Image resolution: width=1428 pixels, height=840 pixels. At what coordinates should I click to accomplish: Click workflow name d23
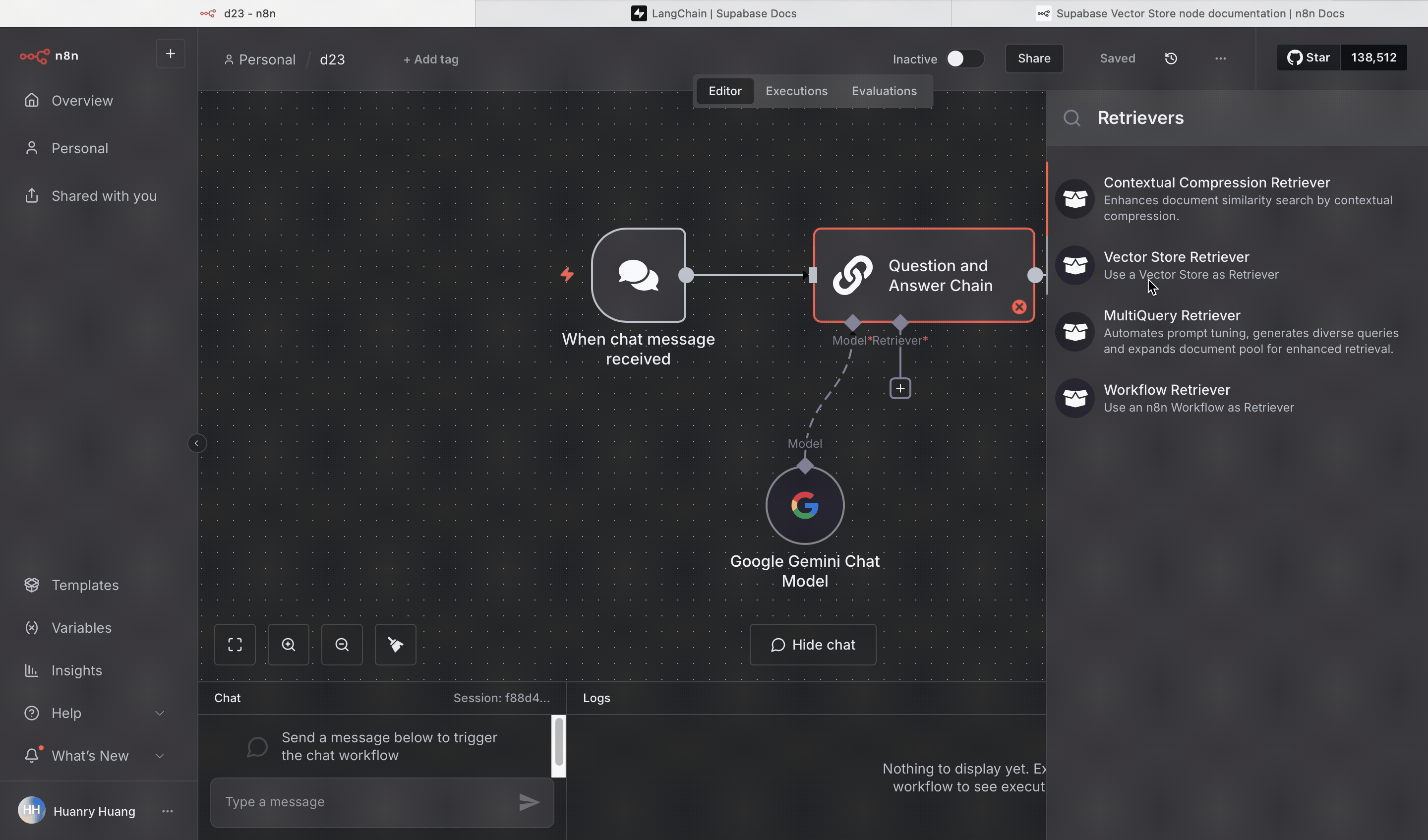pyautogui.click(x=332, y=59)
